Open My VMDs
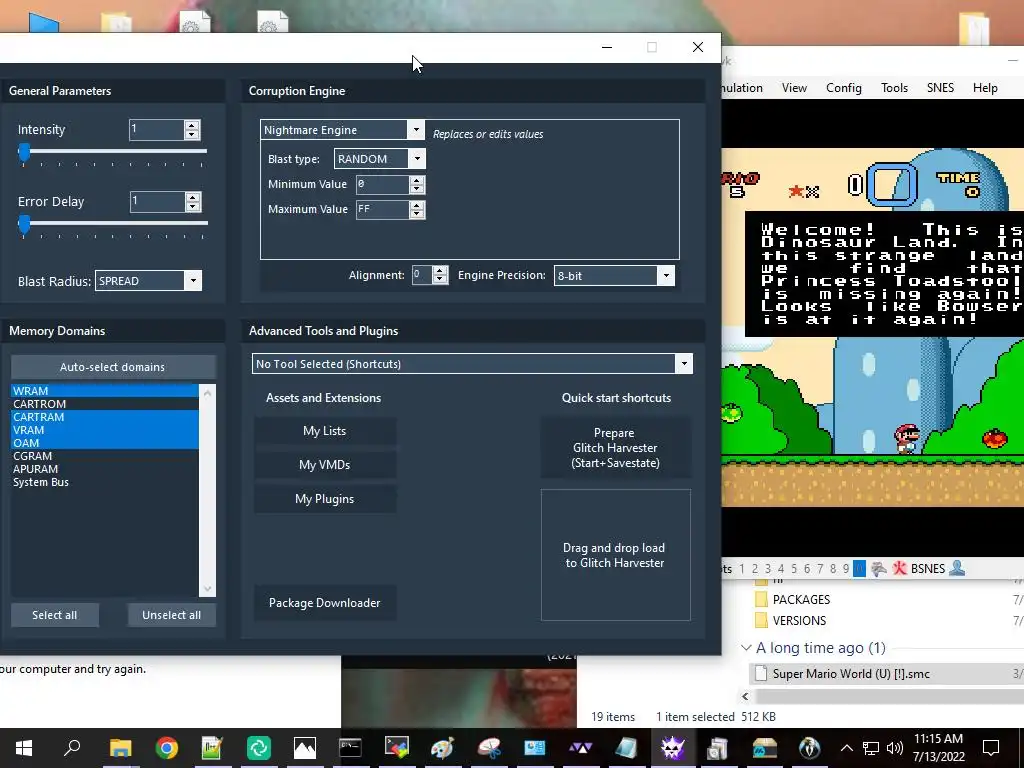 click(x=325, y=465)
